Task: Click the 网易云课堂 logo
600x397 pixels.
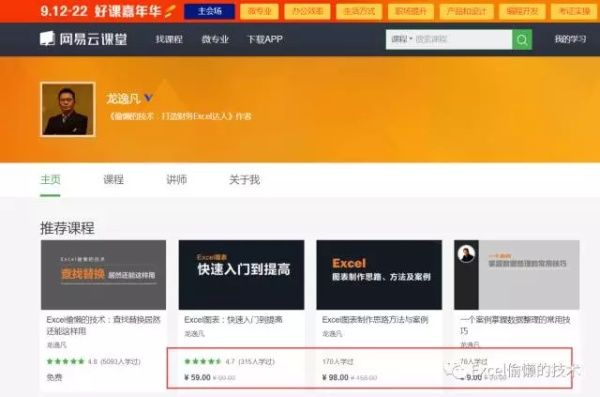Action: [x=83, y=39]
